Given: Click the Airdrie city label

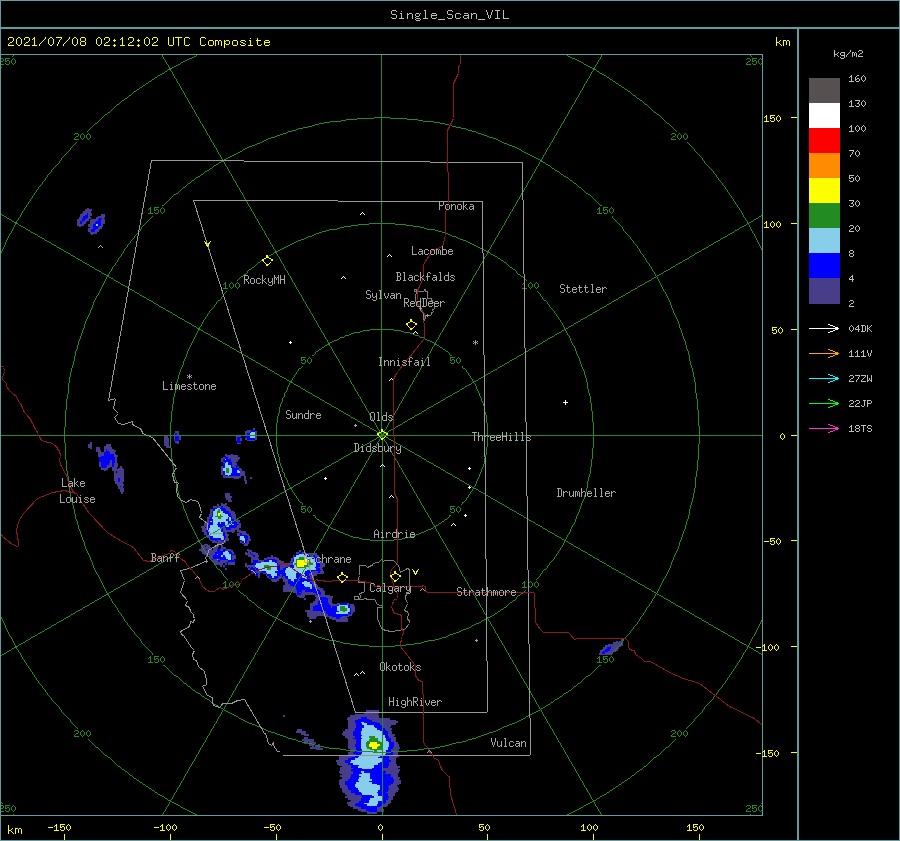Looking at the screenshot, I should click(x=394, y=534).
